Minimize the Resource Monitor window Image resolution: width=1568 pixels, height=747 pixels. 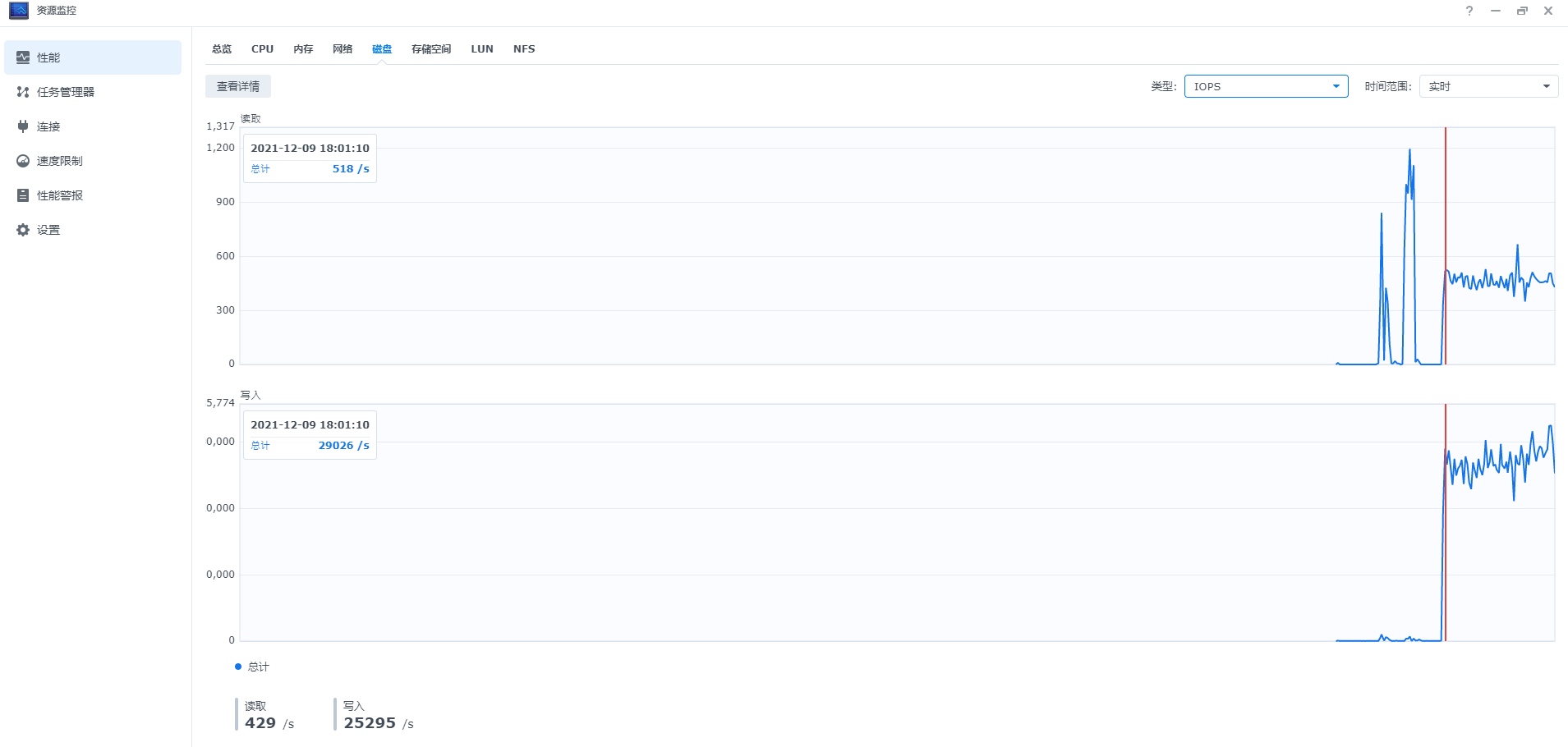point(1496,11)
